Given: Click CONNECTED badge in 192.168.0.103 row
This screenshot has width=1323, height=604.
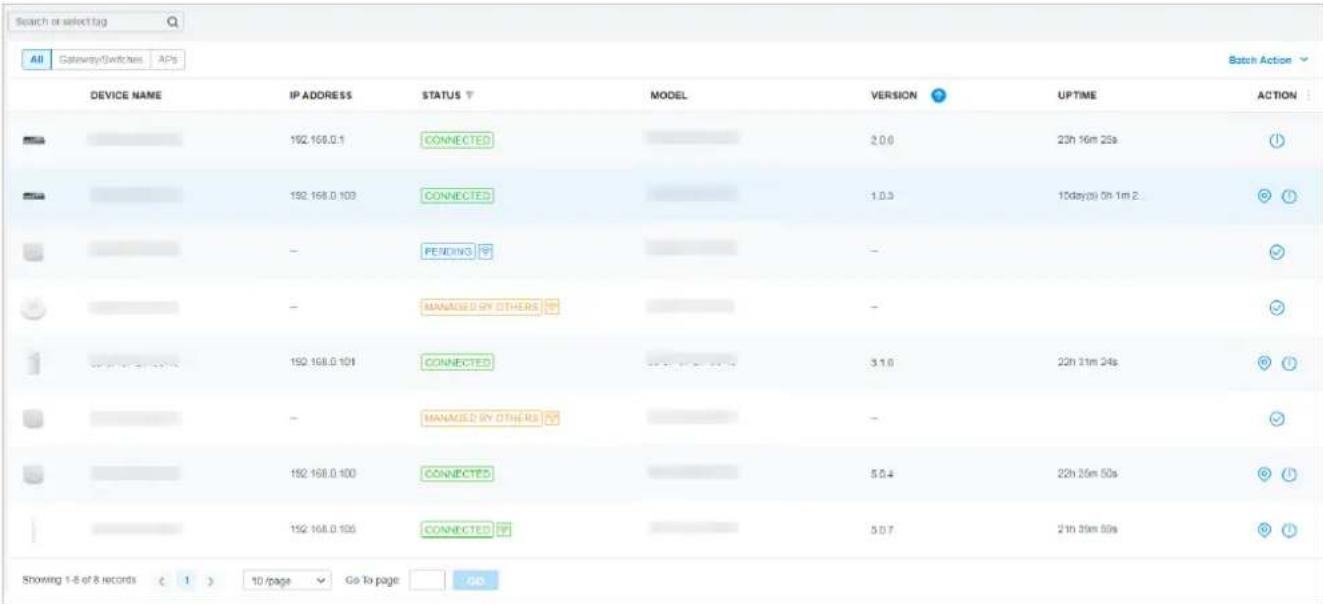Looking at the screenshot, I should (457, 196).
